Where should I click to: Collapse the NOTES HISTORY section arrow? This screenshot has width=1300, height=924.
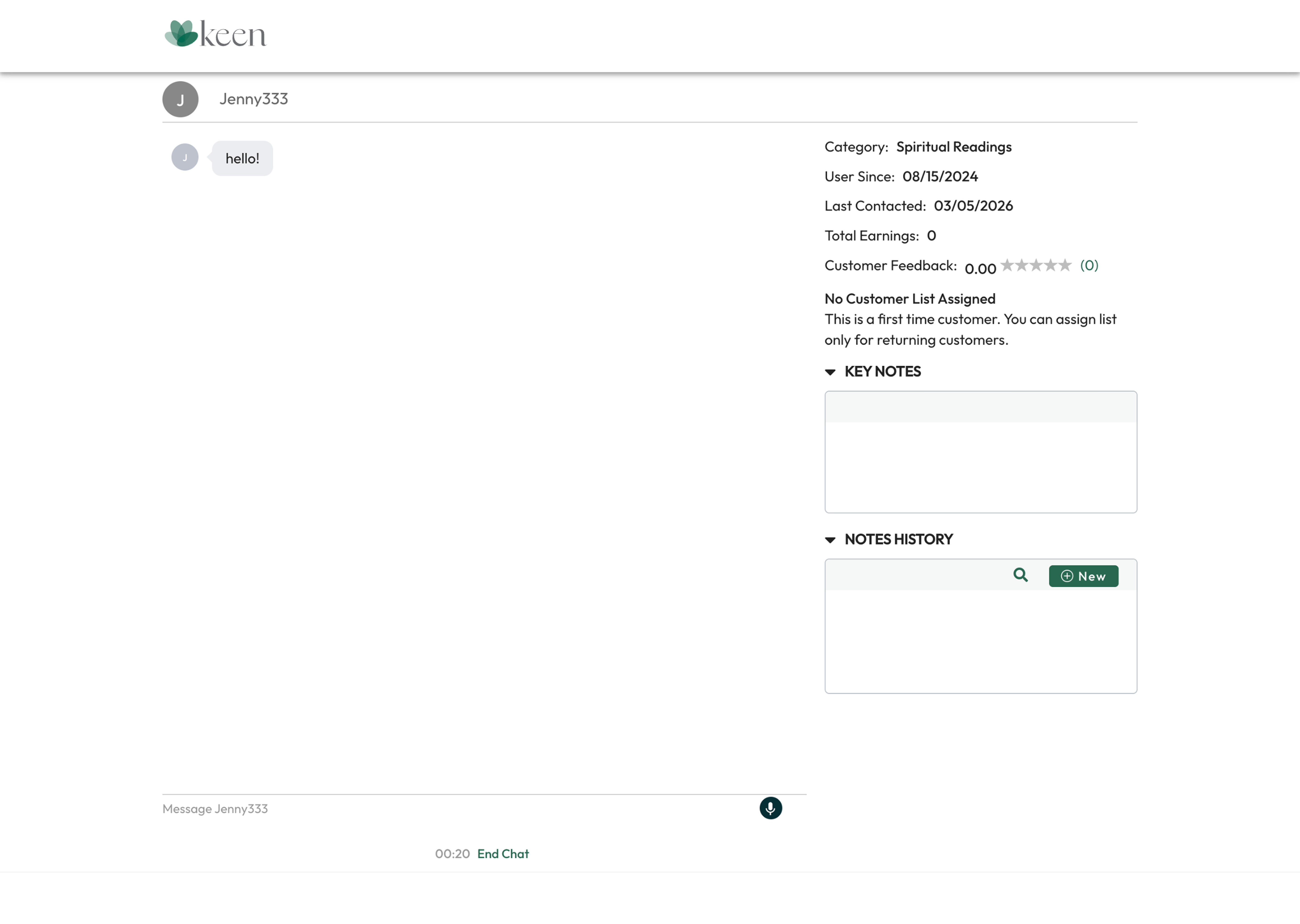point(830,540)
